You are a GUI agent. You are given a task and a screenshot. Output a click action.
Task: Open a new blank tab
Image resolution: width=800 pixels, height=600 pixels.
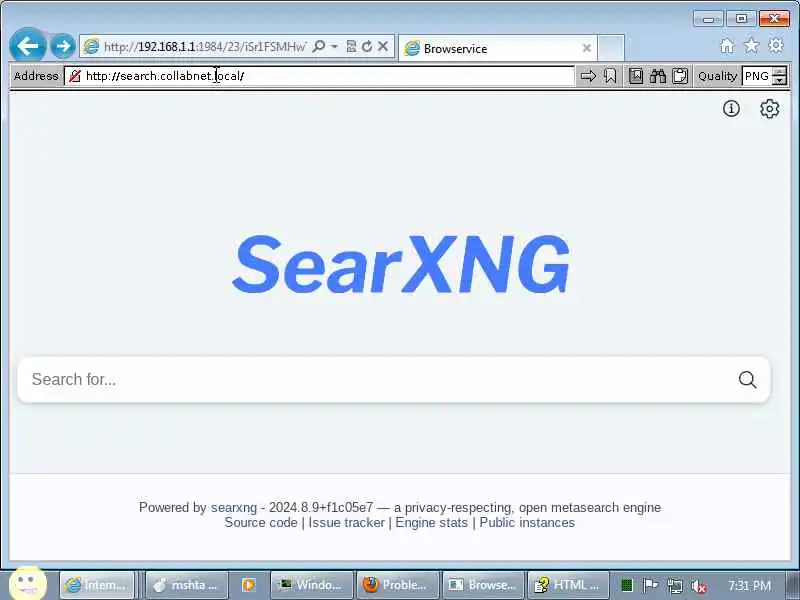point(611,48)
